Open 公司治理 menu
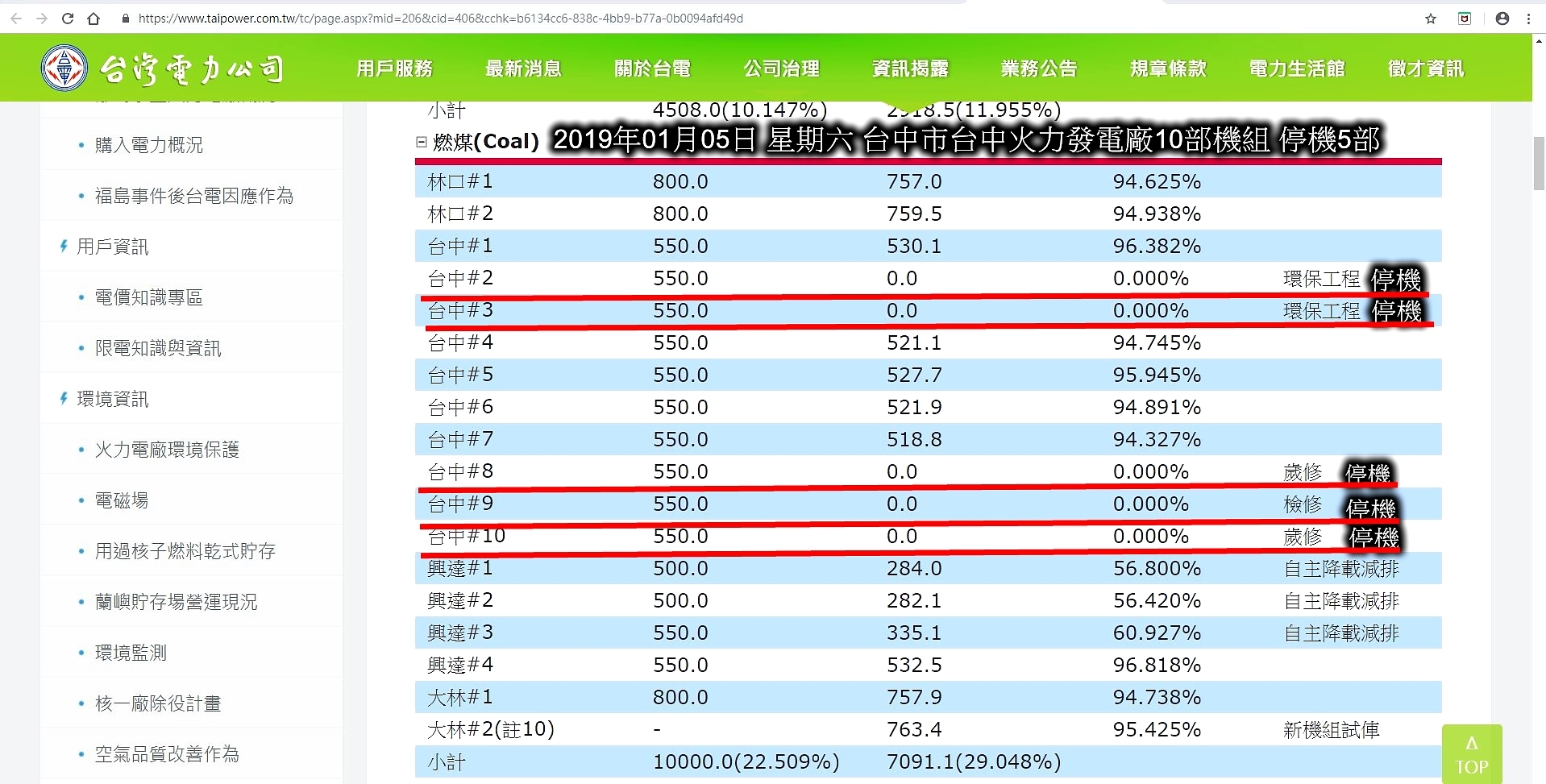 click(x=782, y=68)
